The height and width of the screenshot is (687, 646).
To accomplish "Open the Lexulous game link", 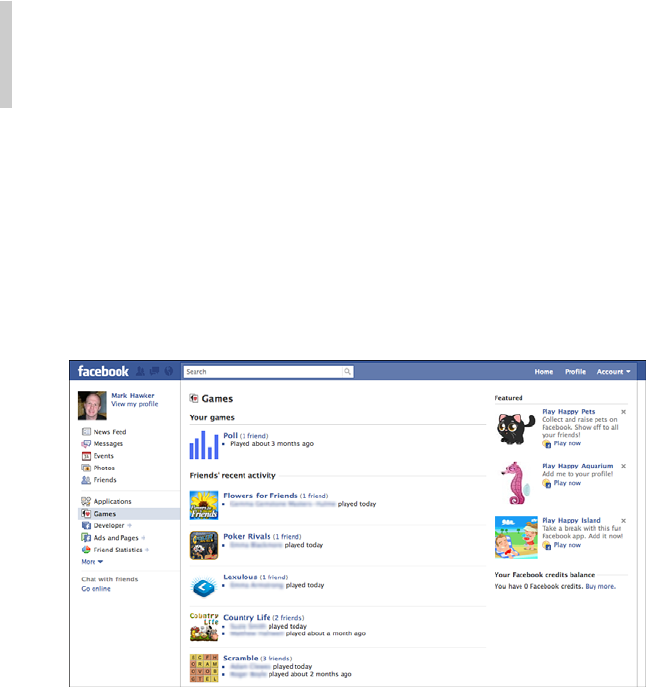I will click(x=240, y=577).
